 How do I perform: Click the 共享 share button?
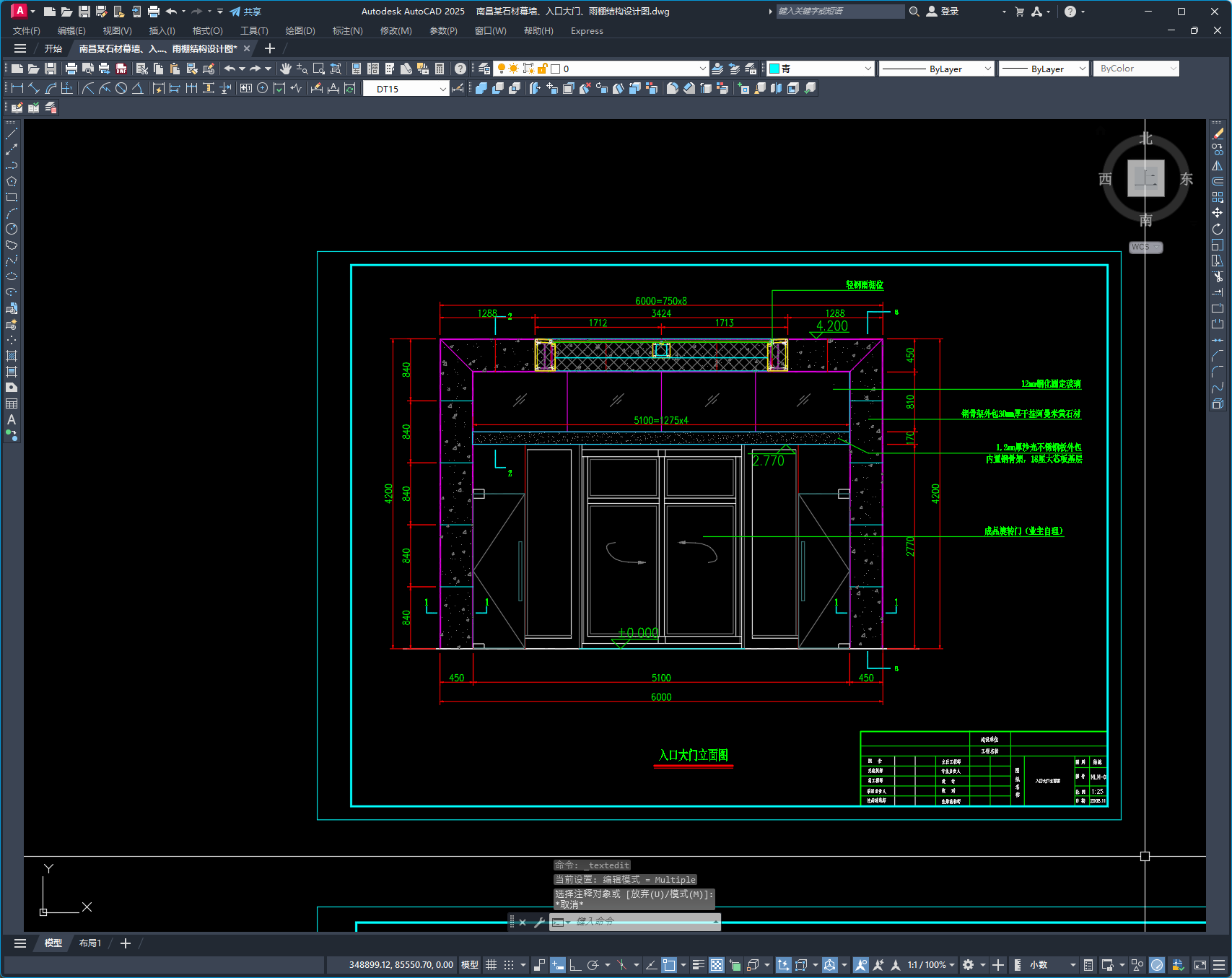click(x=245, y=12)
